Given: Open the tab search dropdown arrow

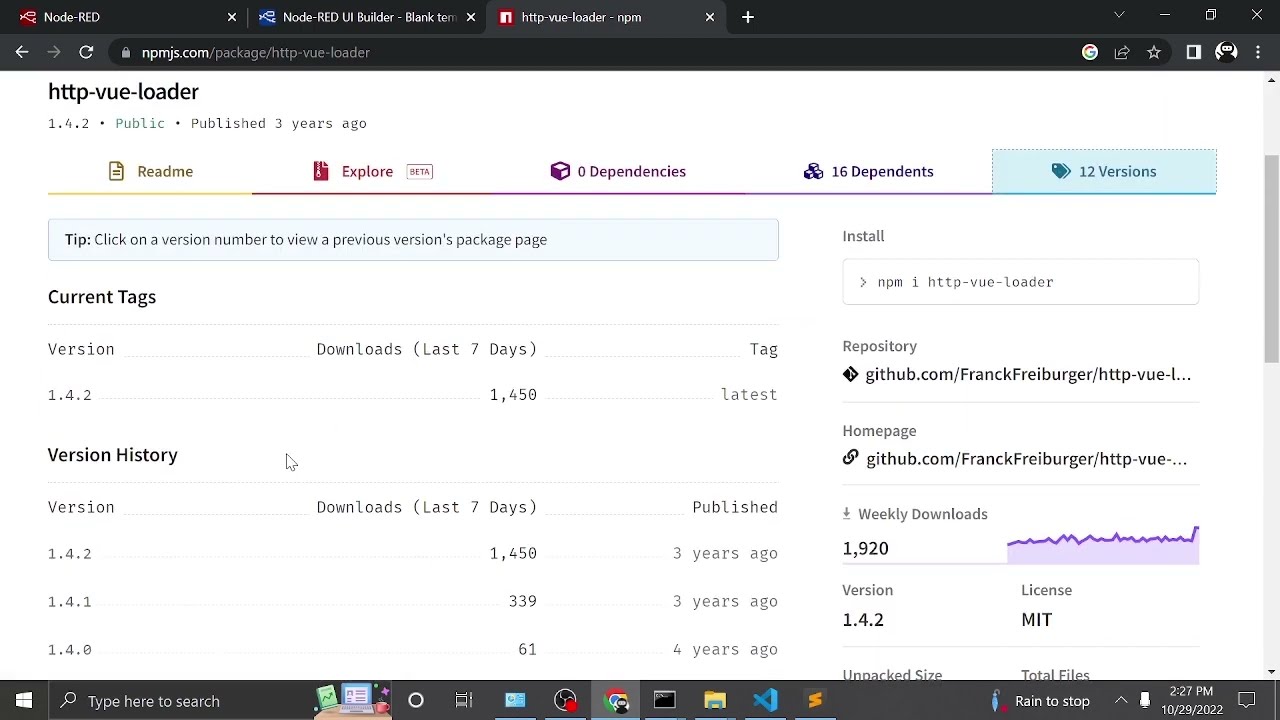Looking at the screenshot, I should tap(1119, 15).
